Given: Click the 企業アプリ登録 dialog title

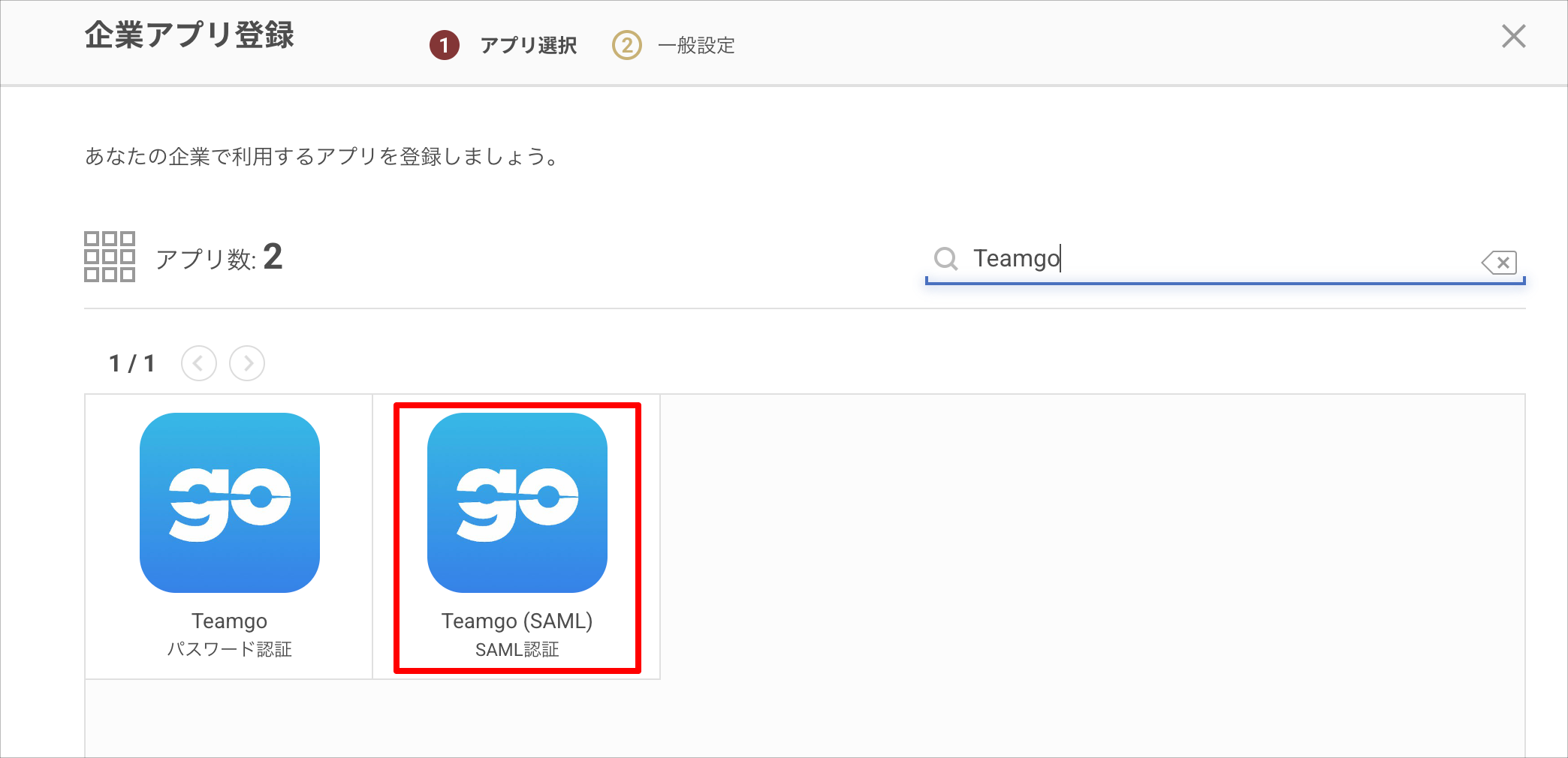Looking at the screenshot, I should (x=189, y=35).
